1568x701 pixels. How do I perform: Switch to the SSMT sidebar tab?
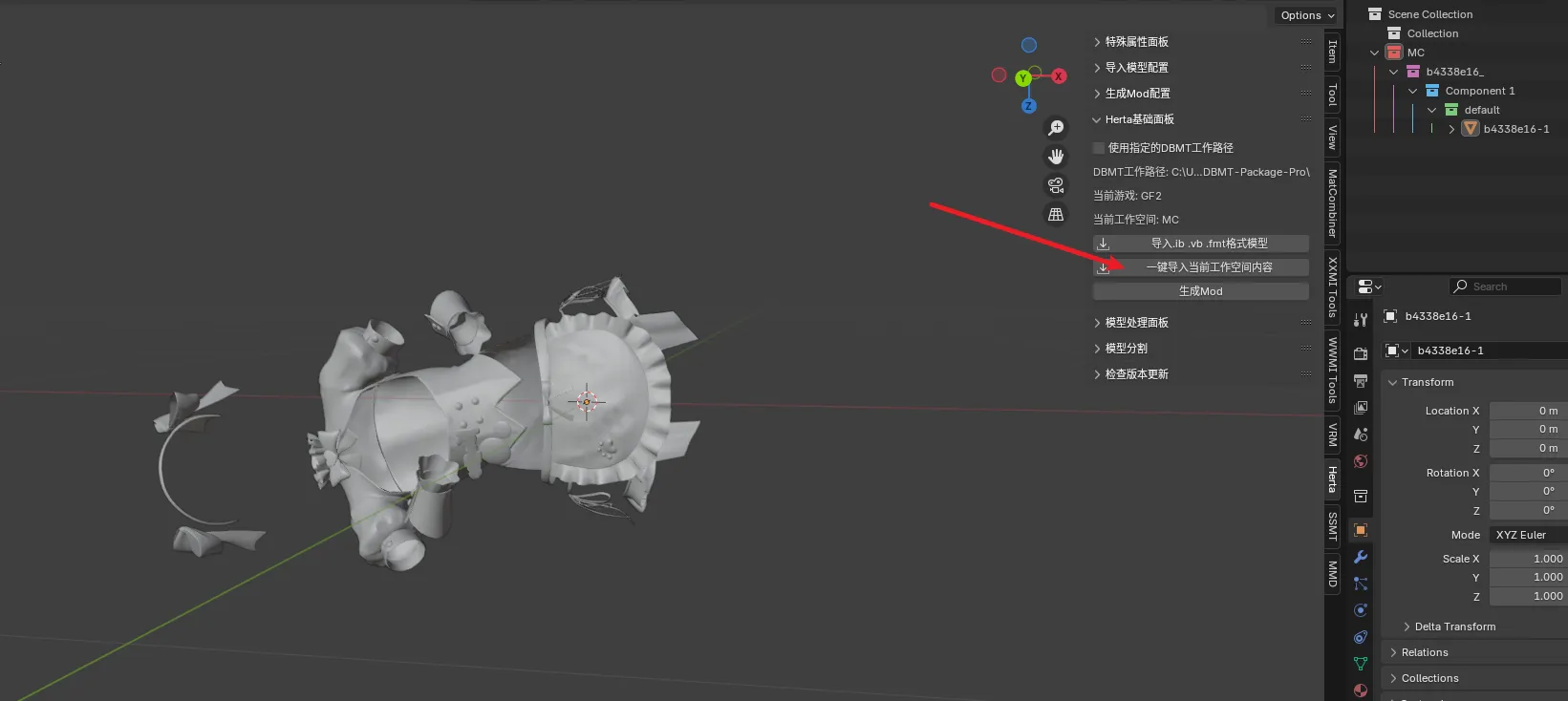point(1332,526)
